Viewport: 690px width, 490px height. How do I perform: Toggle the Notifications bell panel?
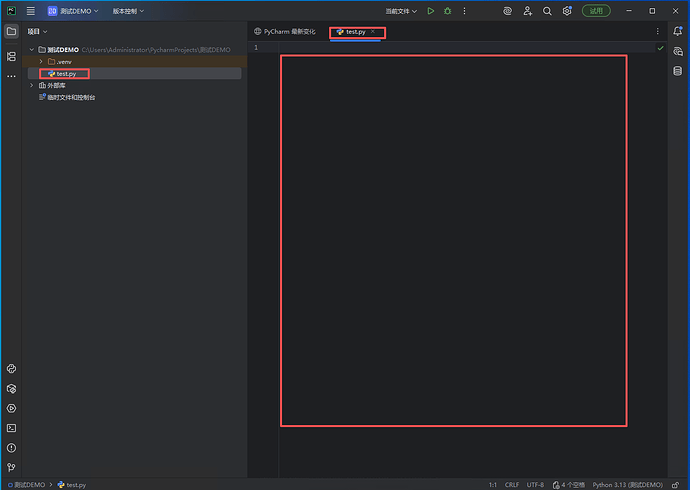(x=677, y=31)
